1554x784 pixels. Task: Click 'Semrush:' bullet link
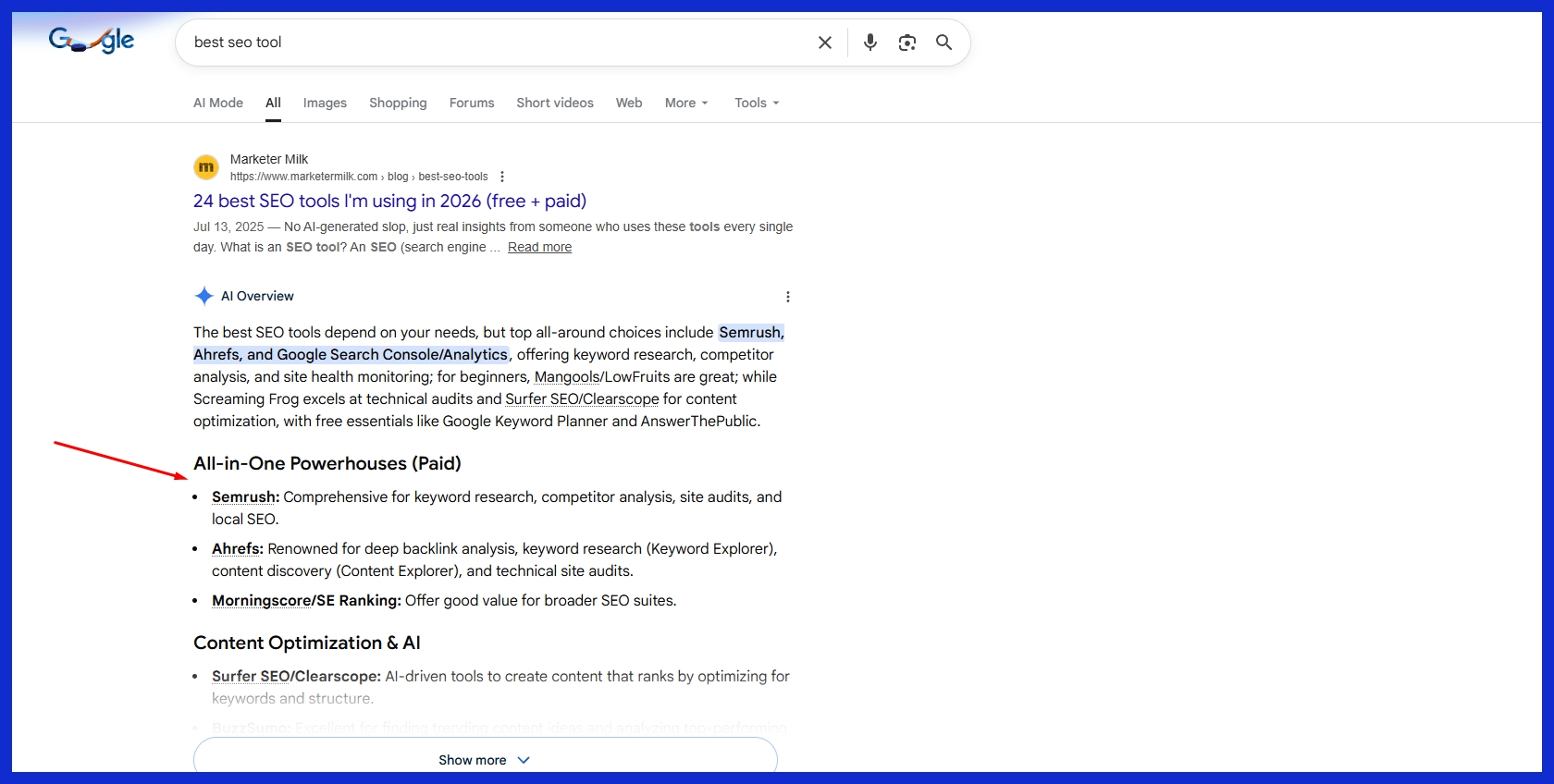(x=245, y=496)
